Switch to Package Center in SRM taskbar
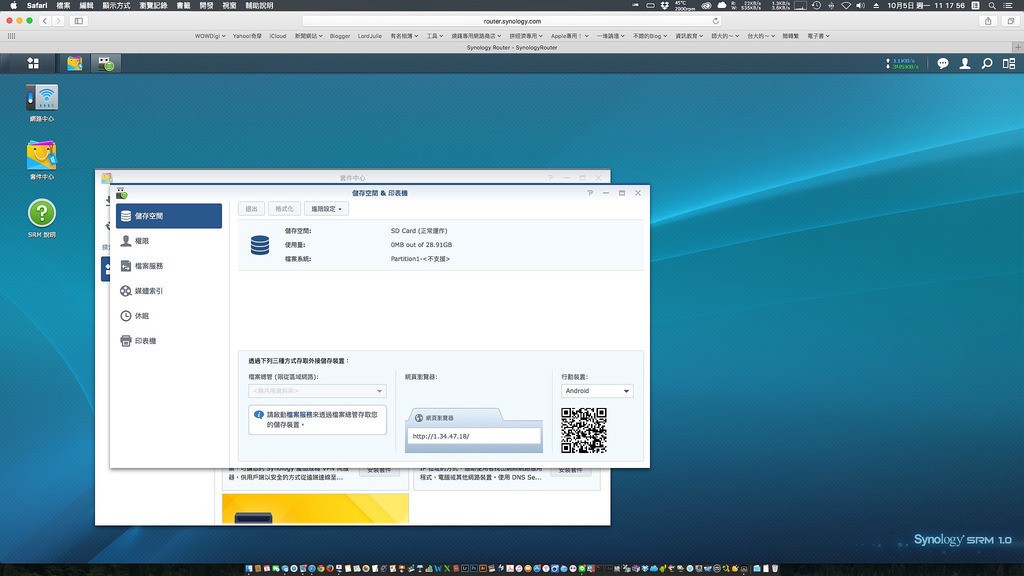This screenshot has height=576, width=1024. click(74, 63)
